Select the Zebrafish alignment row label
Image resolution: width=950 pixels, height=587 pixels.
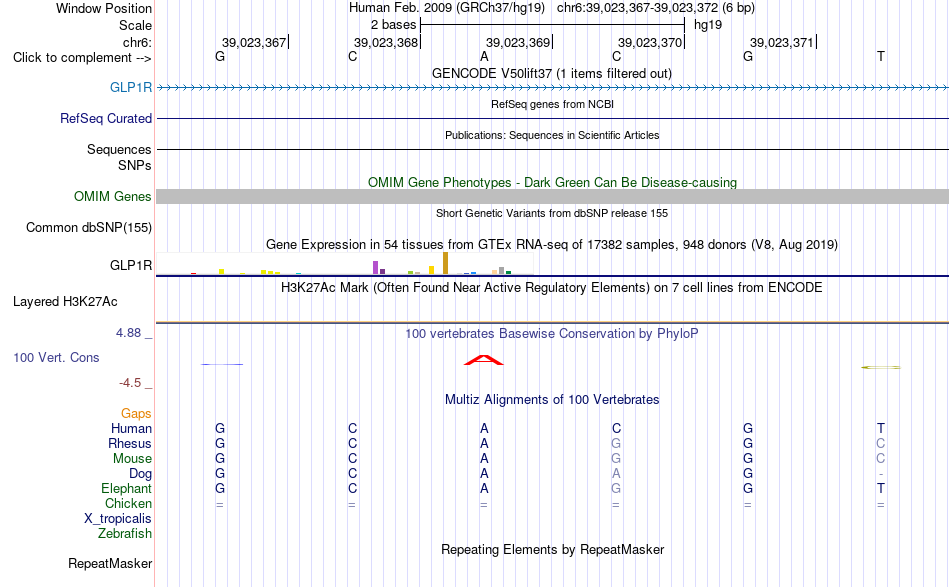pyautogui.click(x=125, y=534)
